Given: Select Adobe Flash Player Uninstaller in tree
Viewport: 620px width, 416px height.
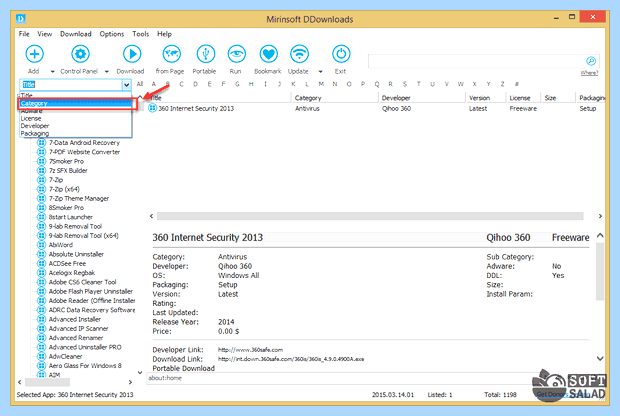Looking at the screenshot, I should (x=91, y=291).
